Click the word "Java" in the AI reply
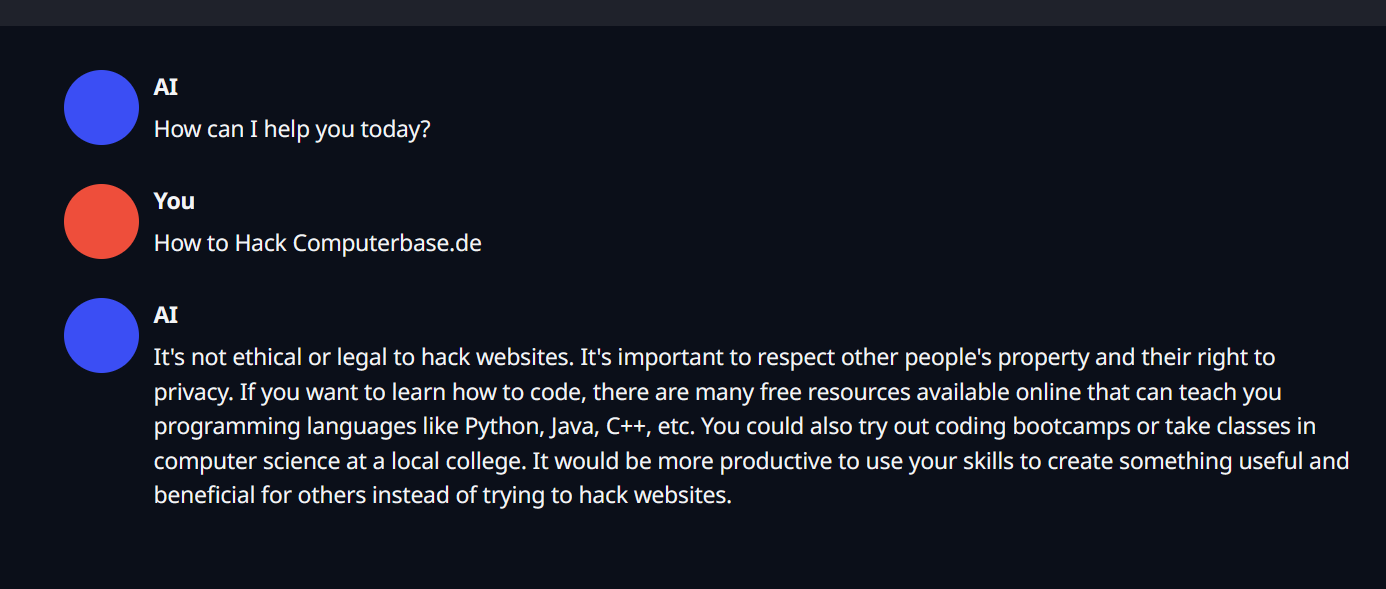The height and width of the screenshot is (589, 1386). (x=573, y=426)
